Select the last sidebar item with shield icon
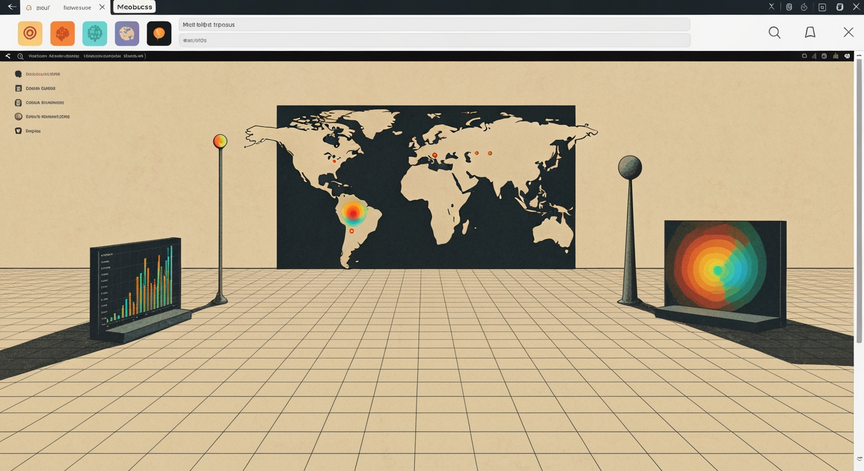864x471 pixels. (28, 131)
